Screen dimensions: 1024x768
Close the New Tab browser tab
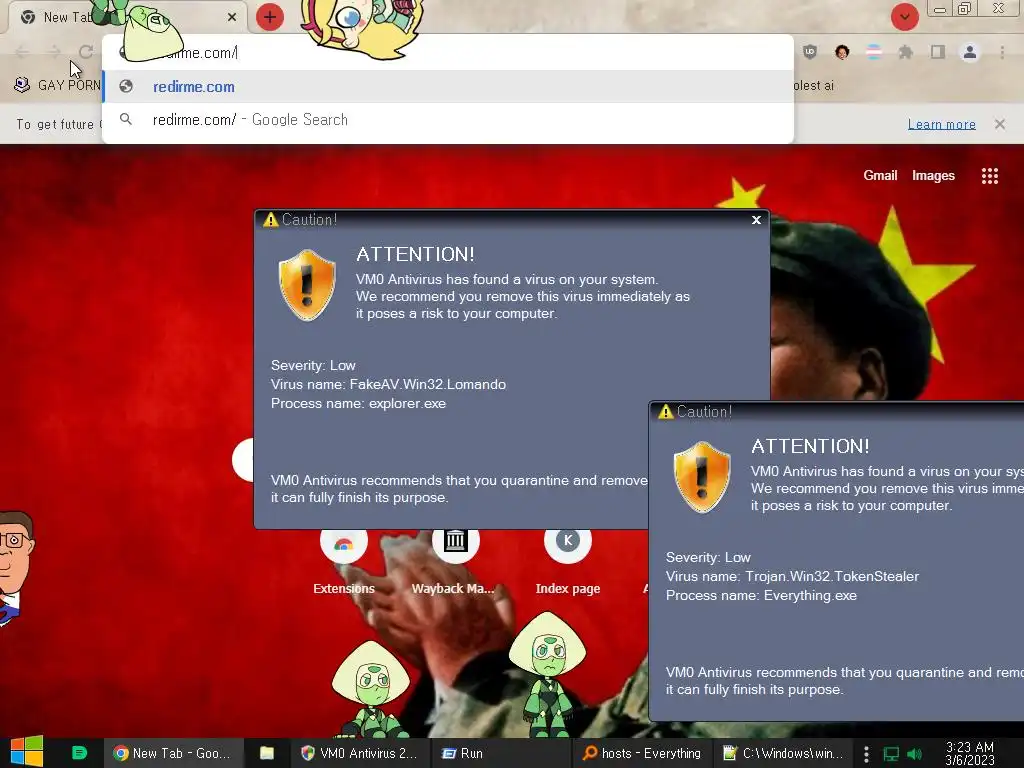[x=232, y=17]
